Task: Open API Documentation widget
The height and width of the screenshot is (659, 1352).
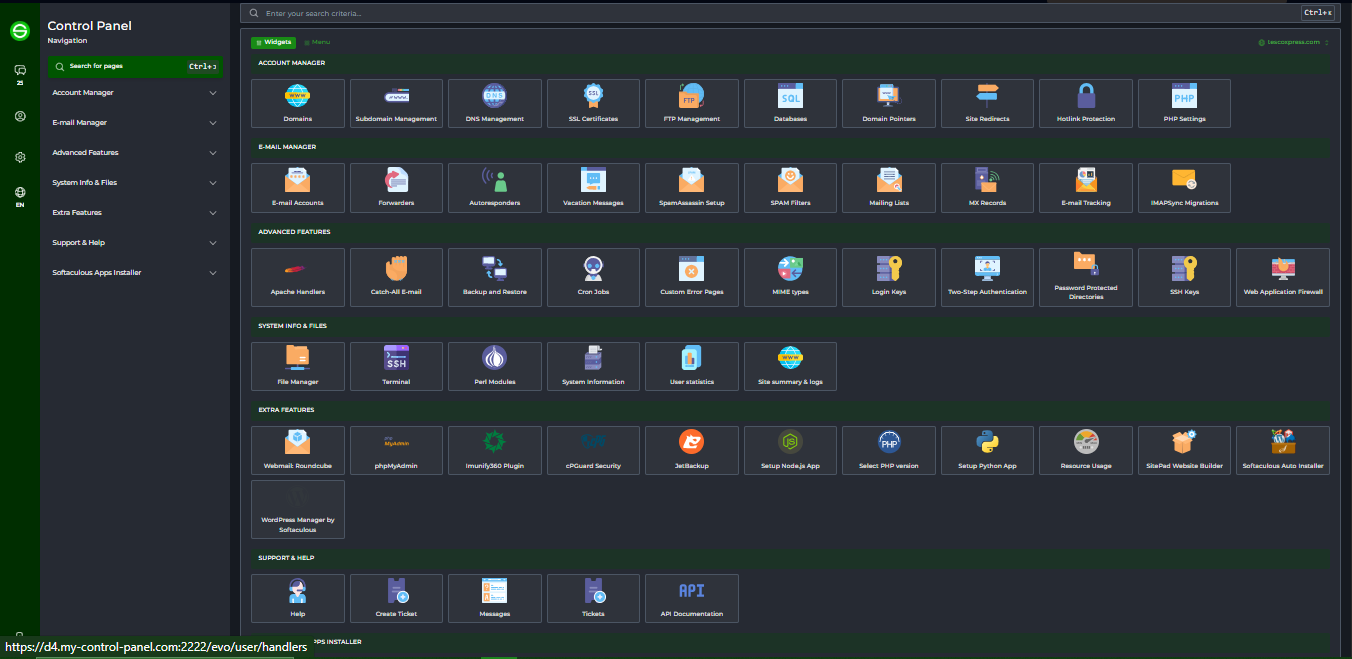Action: tap(692, 598)
